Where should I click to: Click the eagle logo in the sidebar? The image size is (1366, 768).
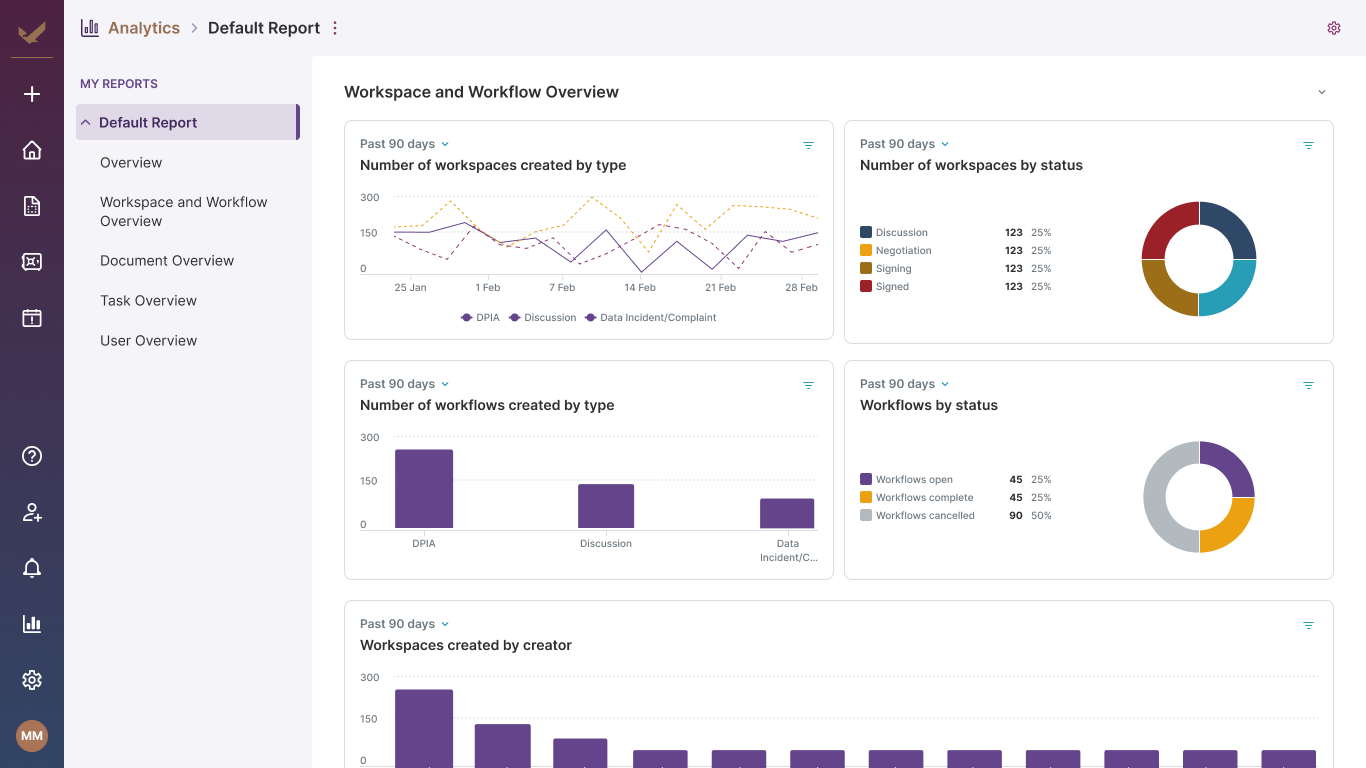pos(32,32)
